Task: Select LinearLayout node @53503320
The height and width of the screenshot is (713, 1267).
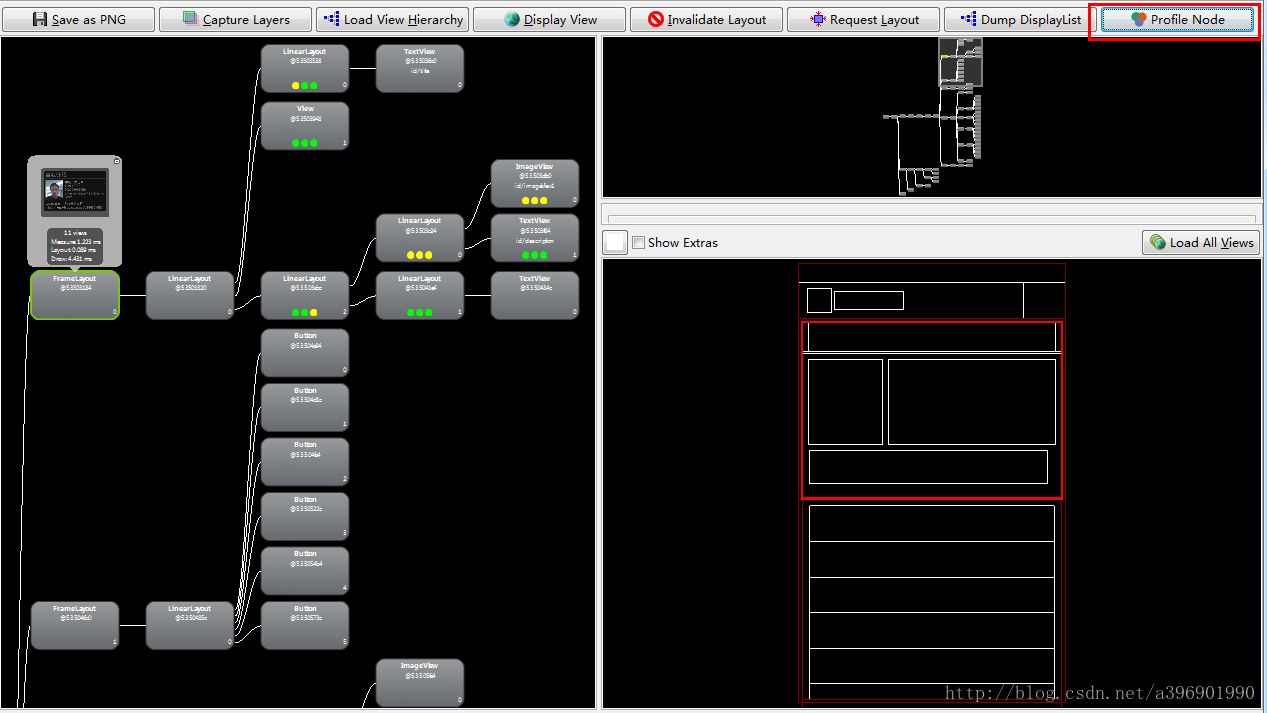Action: 190,295
